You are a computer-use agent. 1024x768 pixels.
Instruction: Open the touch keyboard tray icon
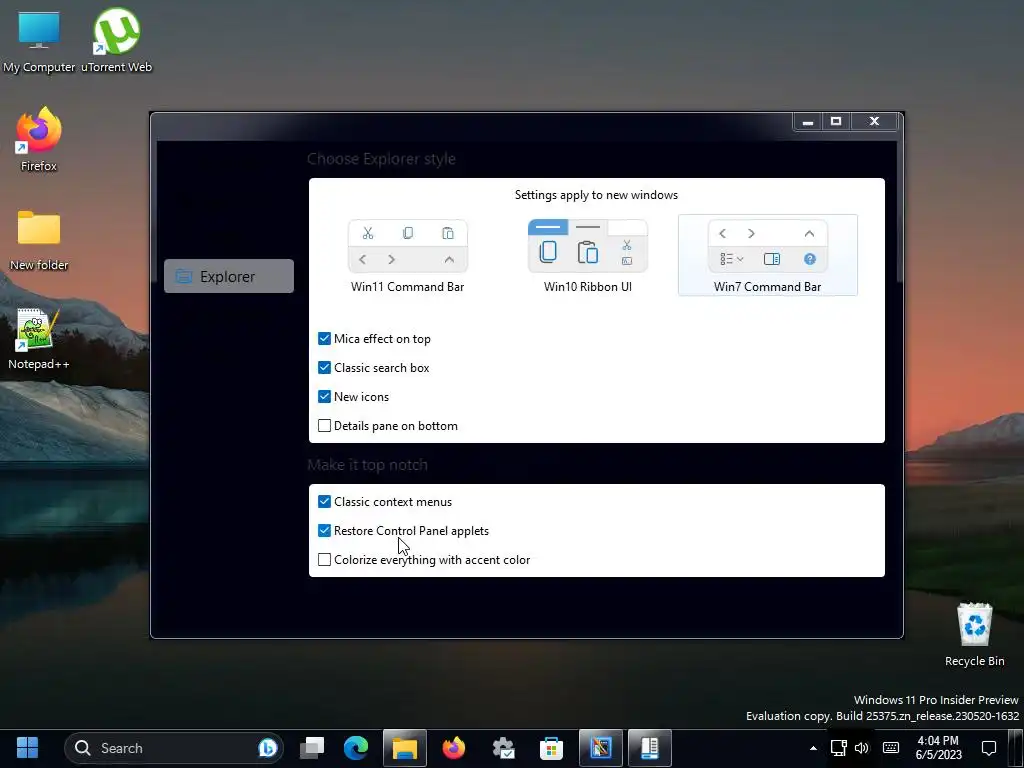click(891, 748)
